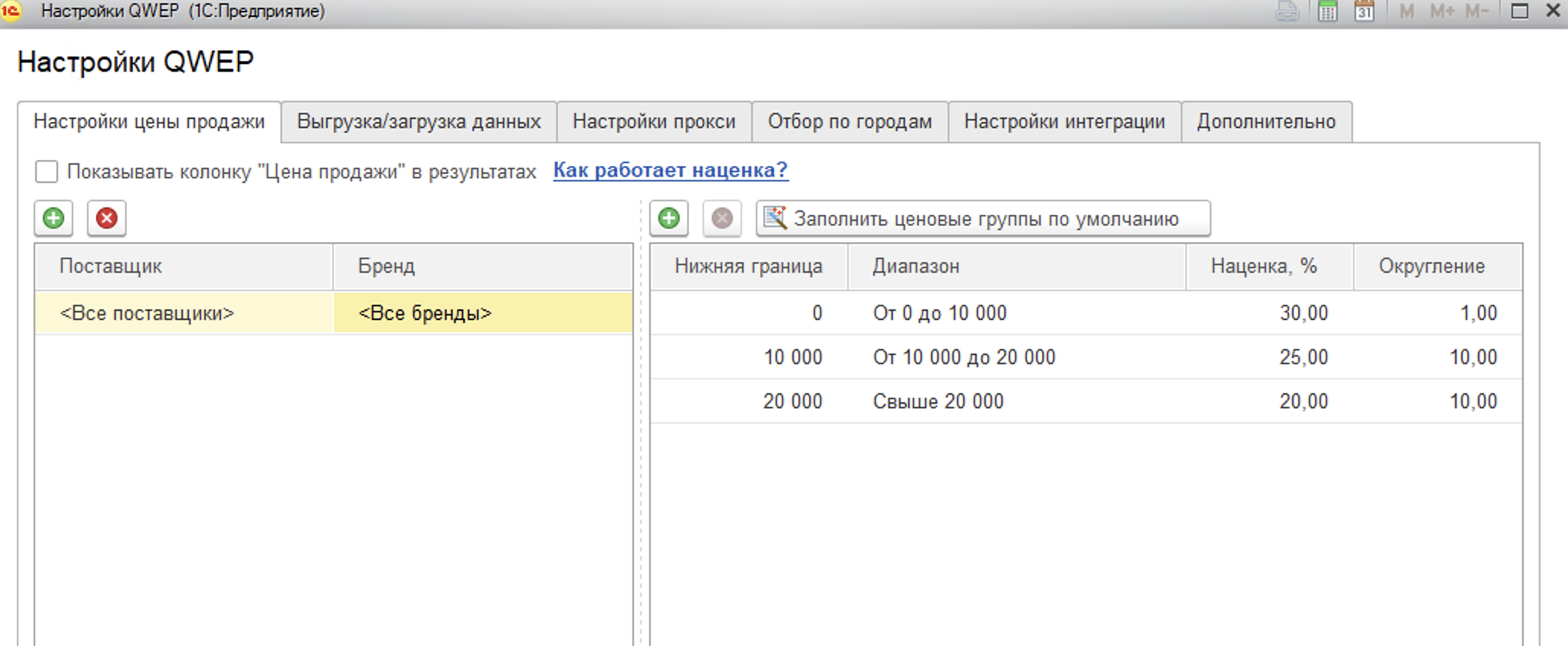Screen dimensions: 1568x646
Task: Close the Настройки QWEP window
Action: click(1553, 11)
